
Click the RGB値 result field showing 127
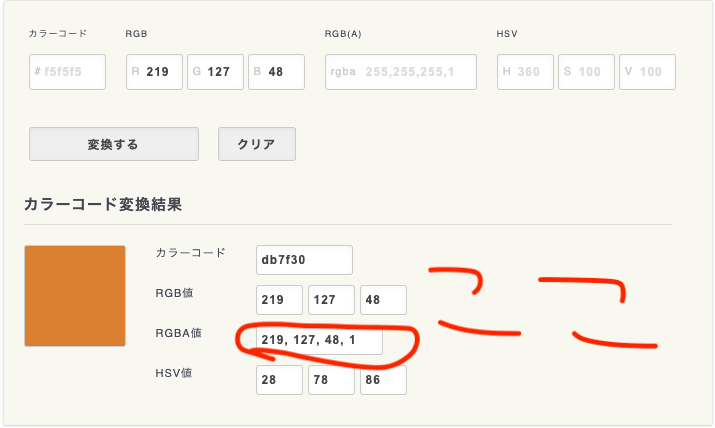(x=331, y=300)
